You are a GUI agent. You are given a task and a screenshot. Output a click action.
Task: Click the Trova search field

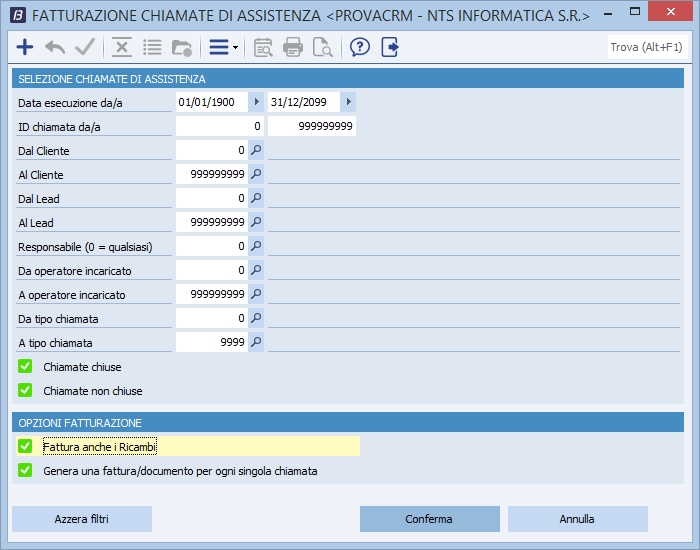tap(646, 47)
